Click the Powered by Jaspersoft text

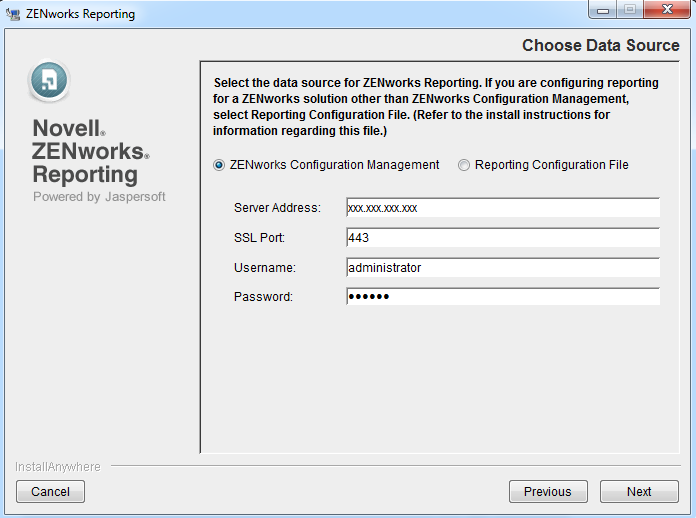[x=99, y=197]
